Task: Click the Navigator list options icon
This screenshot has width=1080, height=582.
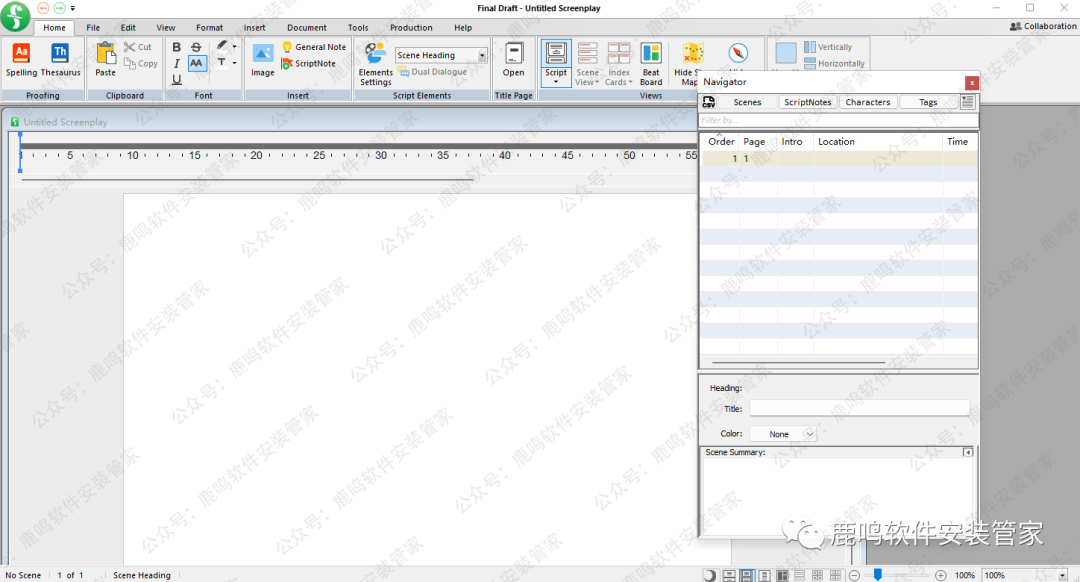Action: 968,102
